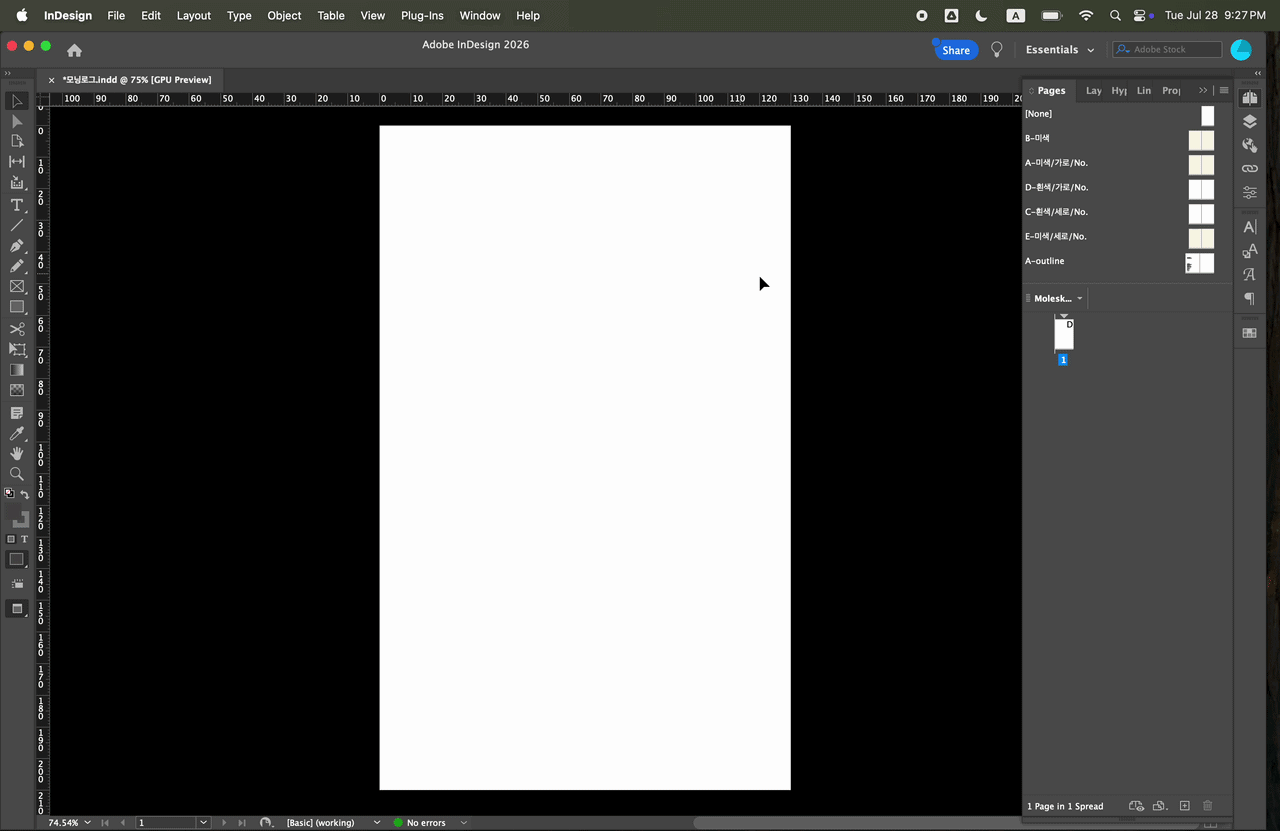This screenshot has width=1280, height=831.
Task: Select the Gradient Swatch tool
Action: (x=17, y=370)
